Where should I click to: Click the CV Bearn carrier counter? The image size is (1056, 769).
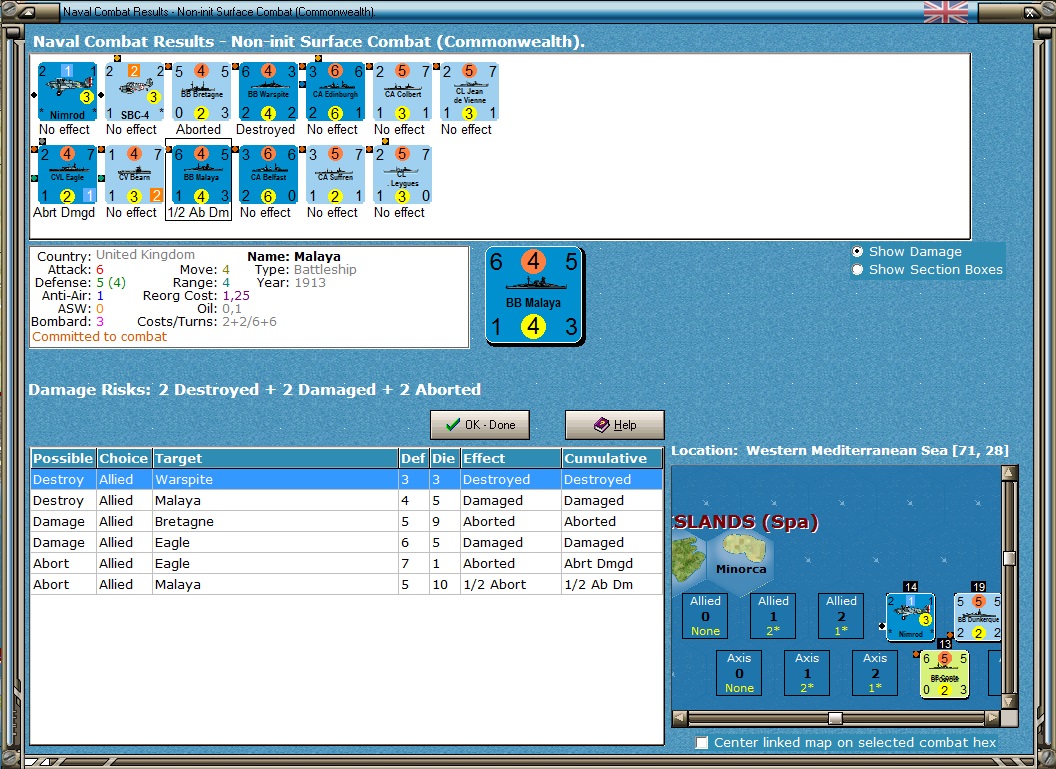[133, 174]
